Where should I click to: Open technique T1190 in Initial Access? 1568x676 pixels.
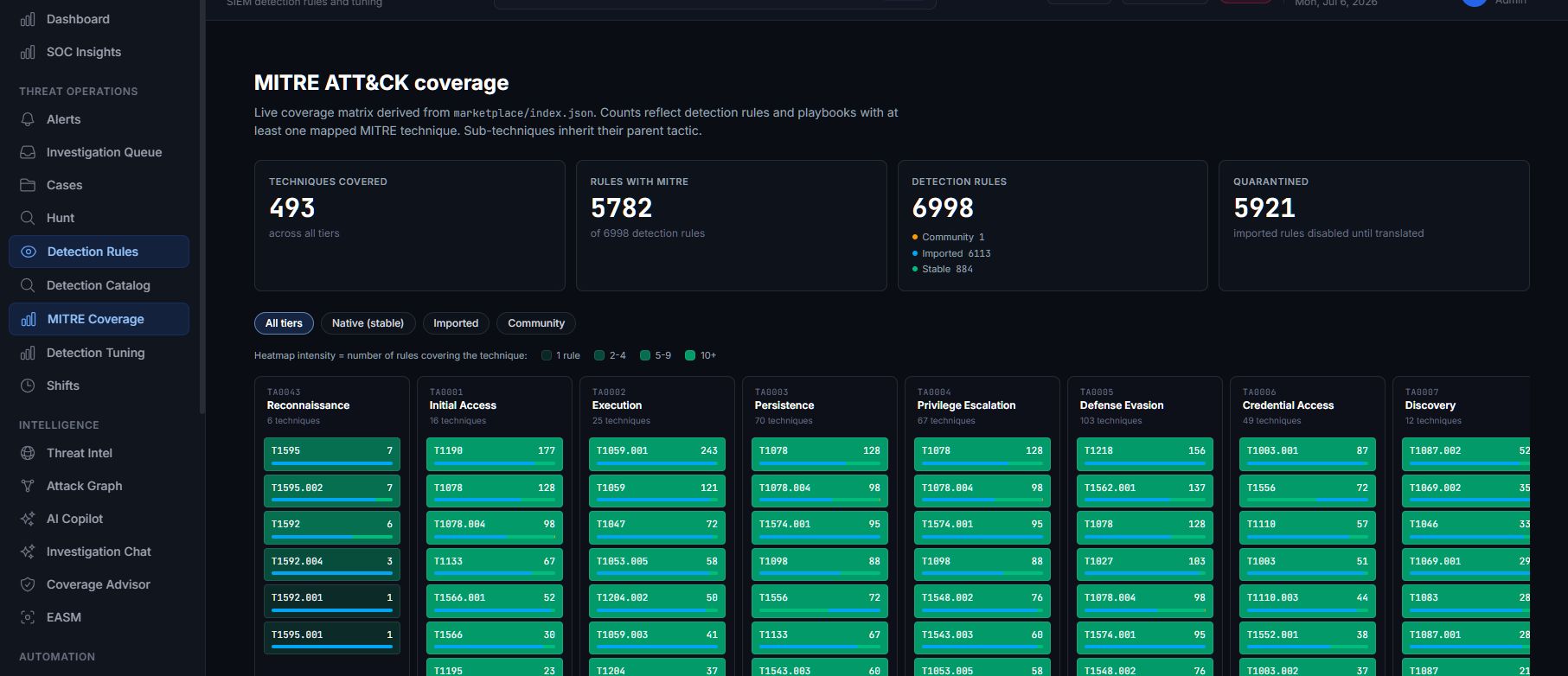pos(495,454)
